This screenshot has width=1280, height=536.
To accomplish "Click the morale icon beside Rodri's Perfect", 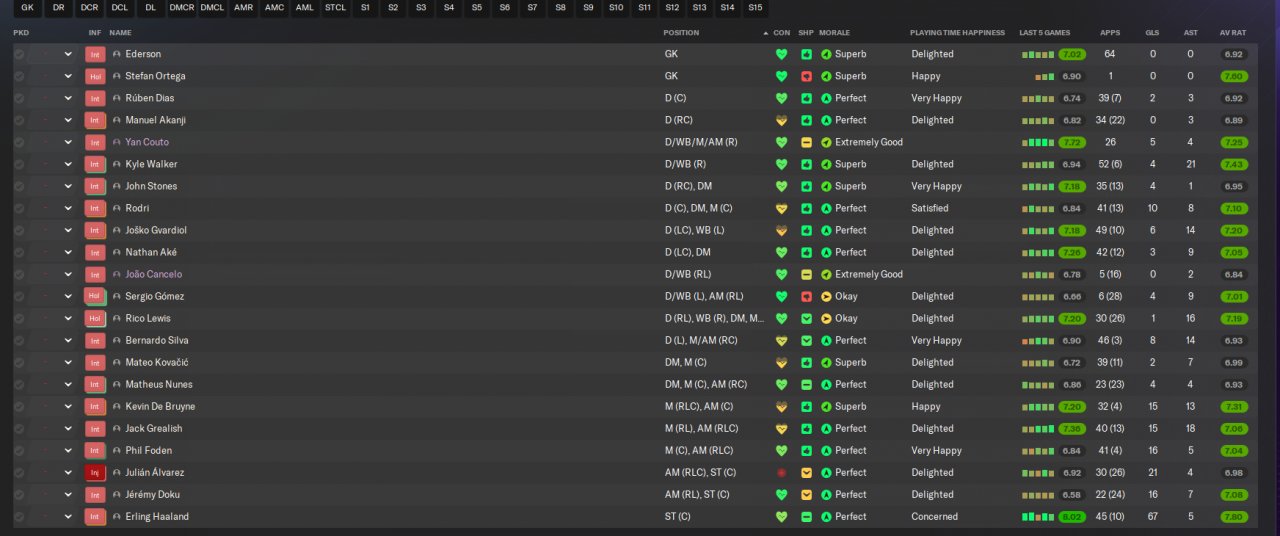I will click(x=826, y=208).
